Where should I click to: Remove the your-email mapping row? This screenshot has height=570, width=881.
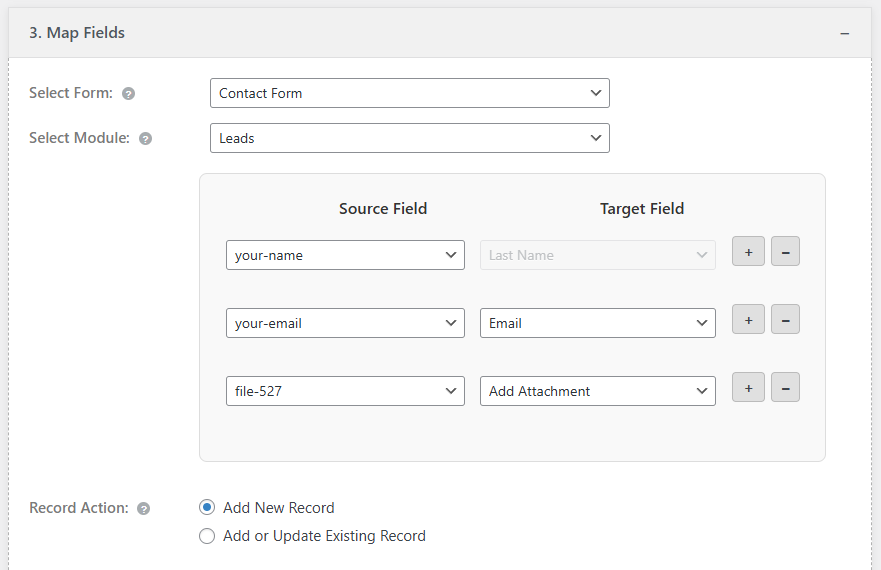[x=785, y=320]
